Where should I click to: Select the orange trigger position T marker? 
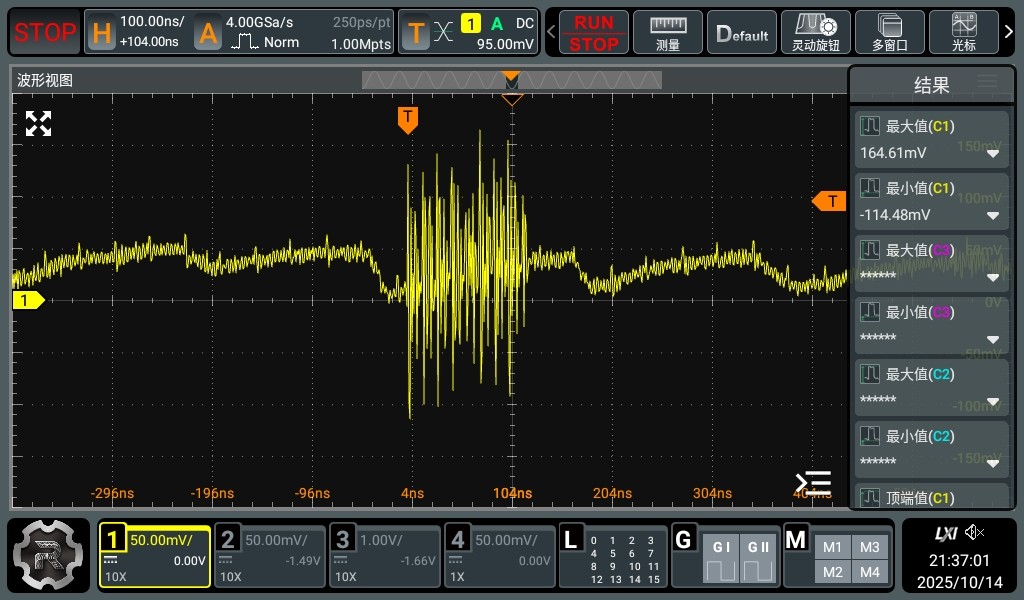[x=407, y=119]
